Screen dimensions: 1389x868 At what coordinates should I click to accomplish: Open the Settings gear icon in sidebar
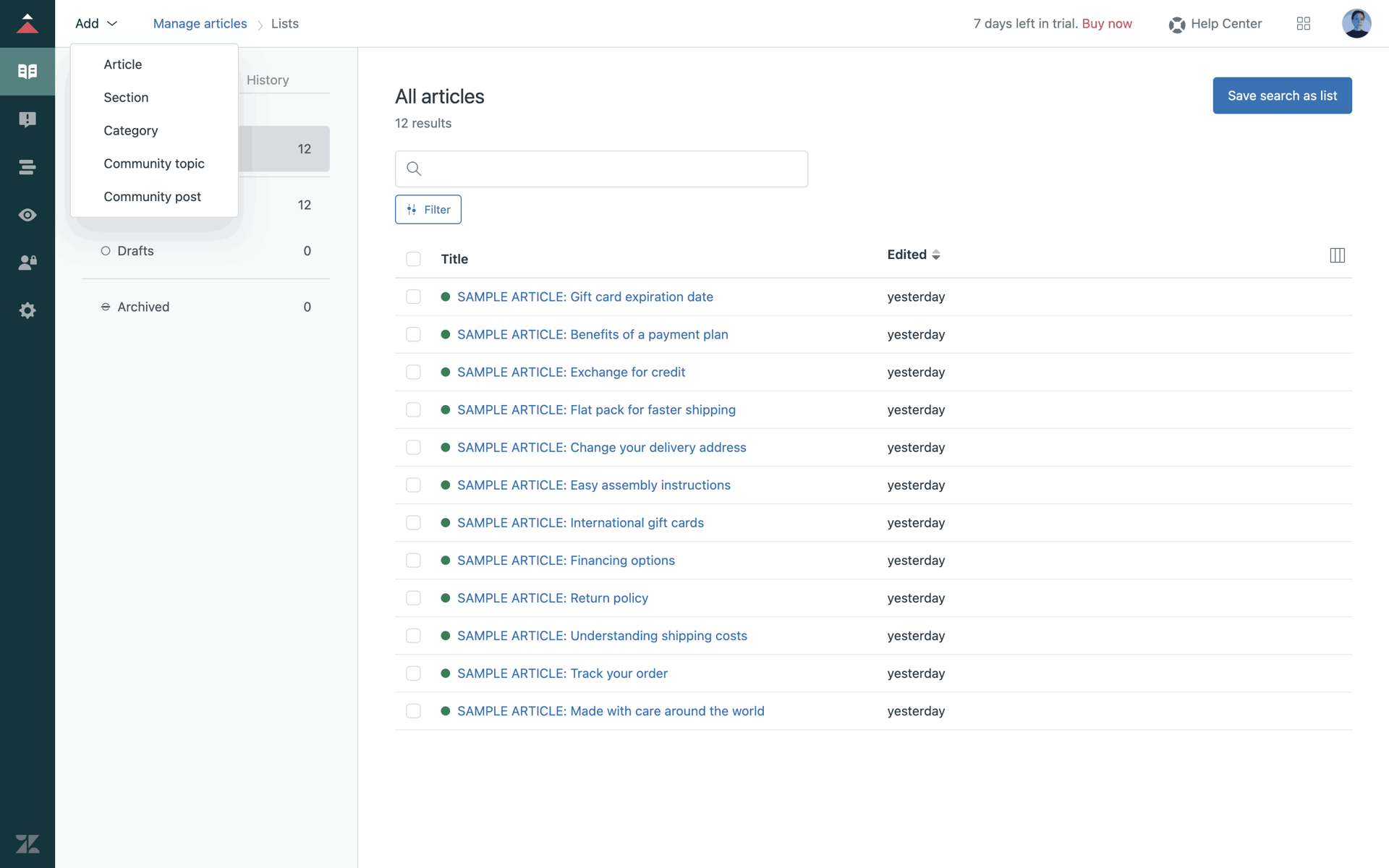pyautogui.click(x=27, y=310)
